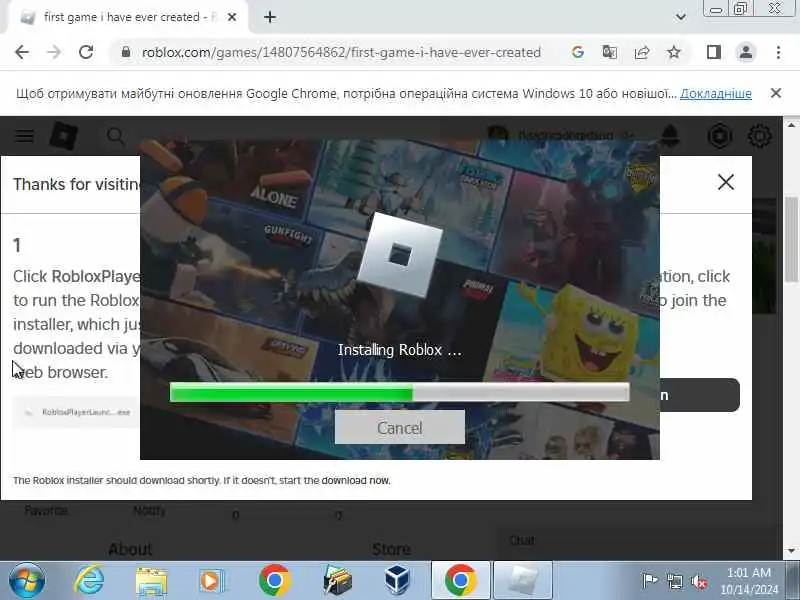Screen dimensions: 800x600
Task: Open muted volume icon in tray
Action: point(699,581)
